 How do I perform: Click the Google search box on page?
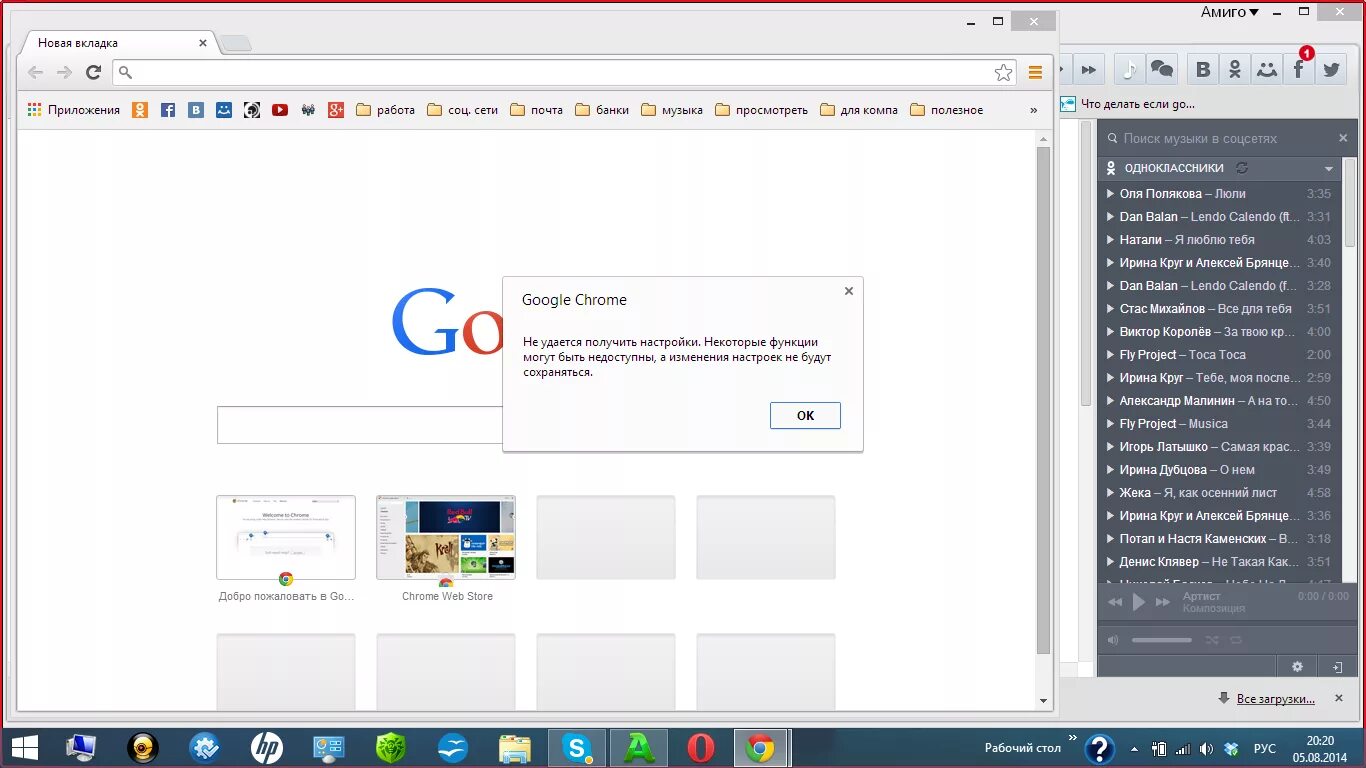(x=360, y=425)
